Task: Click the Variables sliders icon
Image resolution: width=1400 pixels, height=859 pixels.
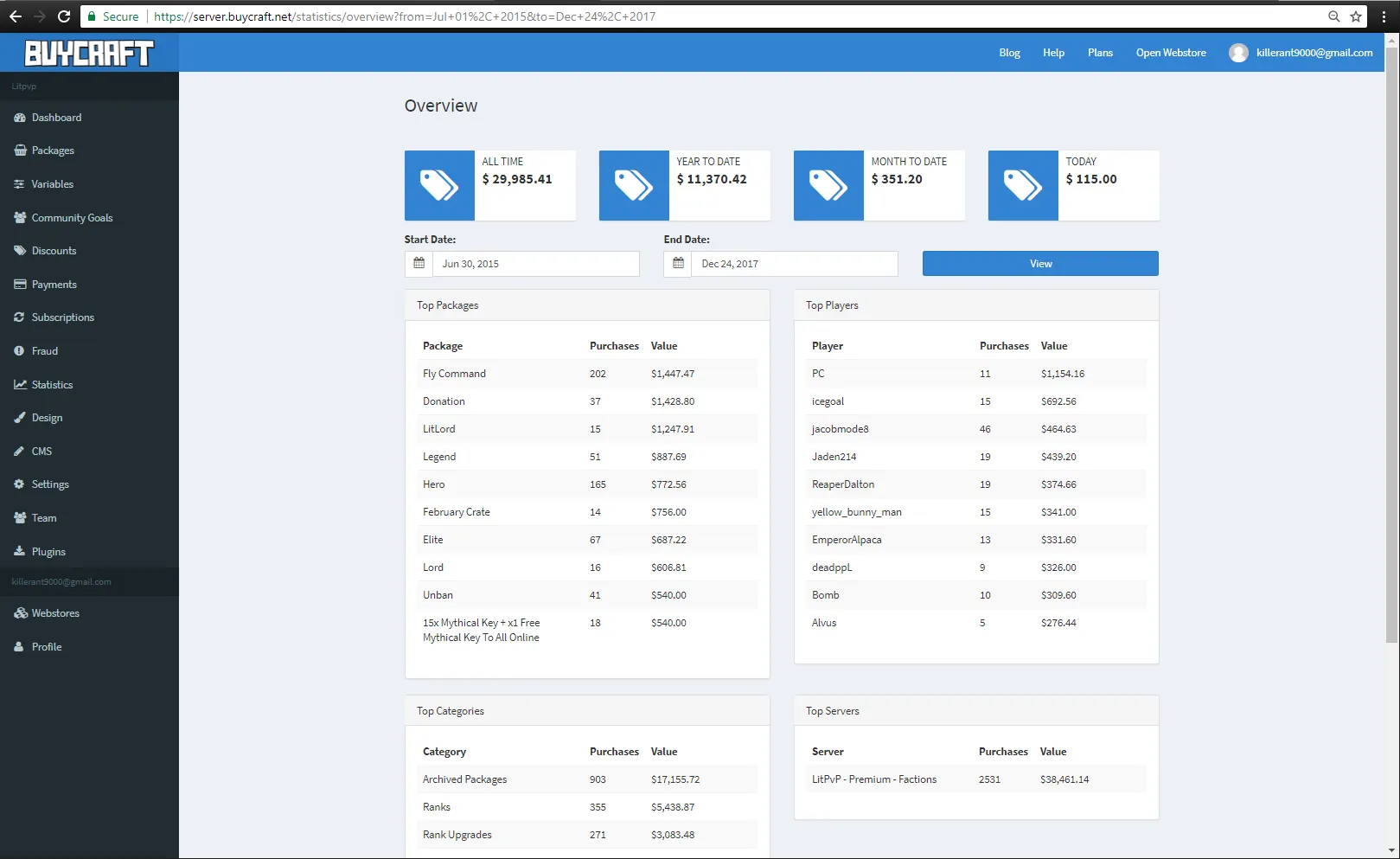Action: (19, 184)
